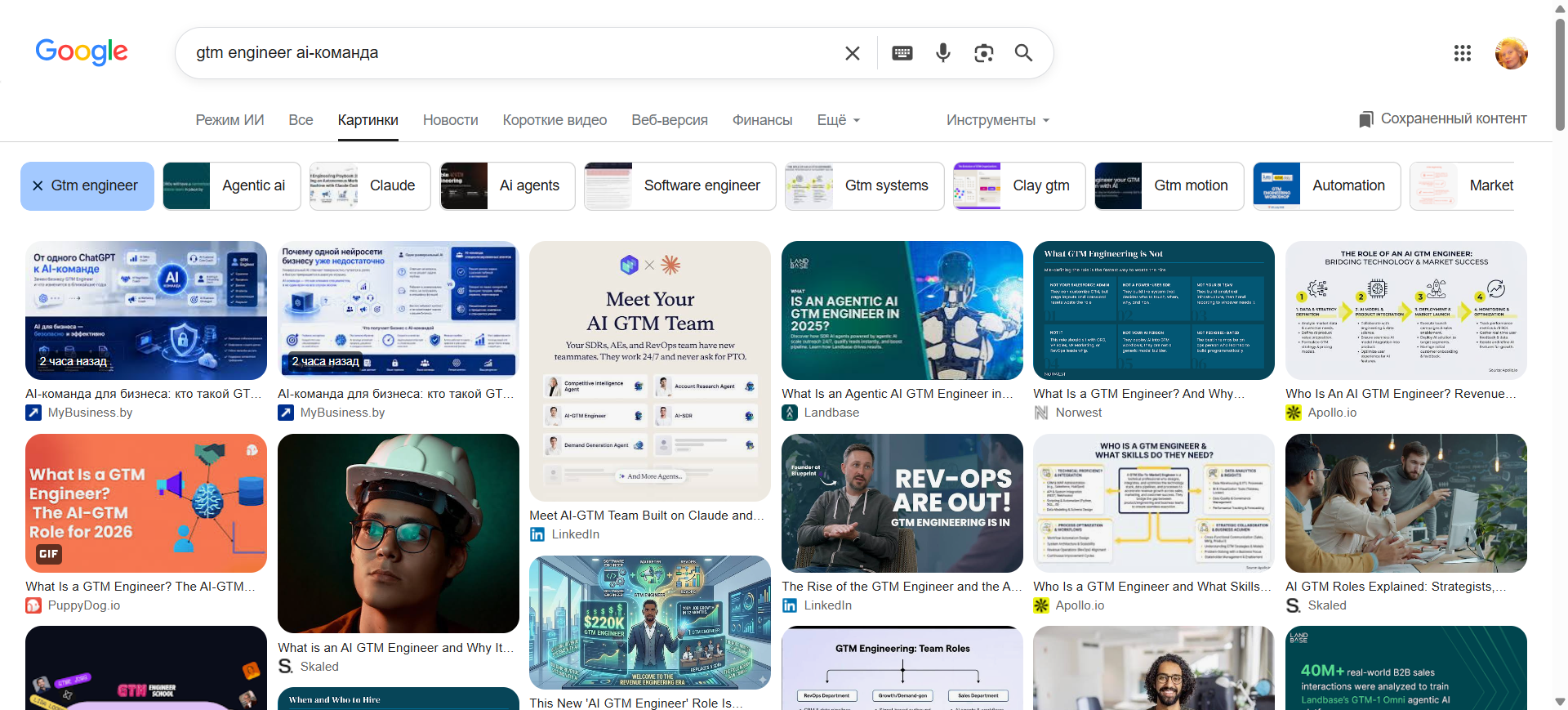1568x710 pixels.
Task: Open the 'Почему одной нейросети' image thumbnail
Action: pyautogui.click(x=399, y=310)
